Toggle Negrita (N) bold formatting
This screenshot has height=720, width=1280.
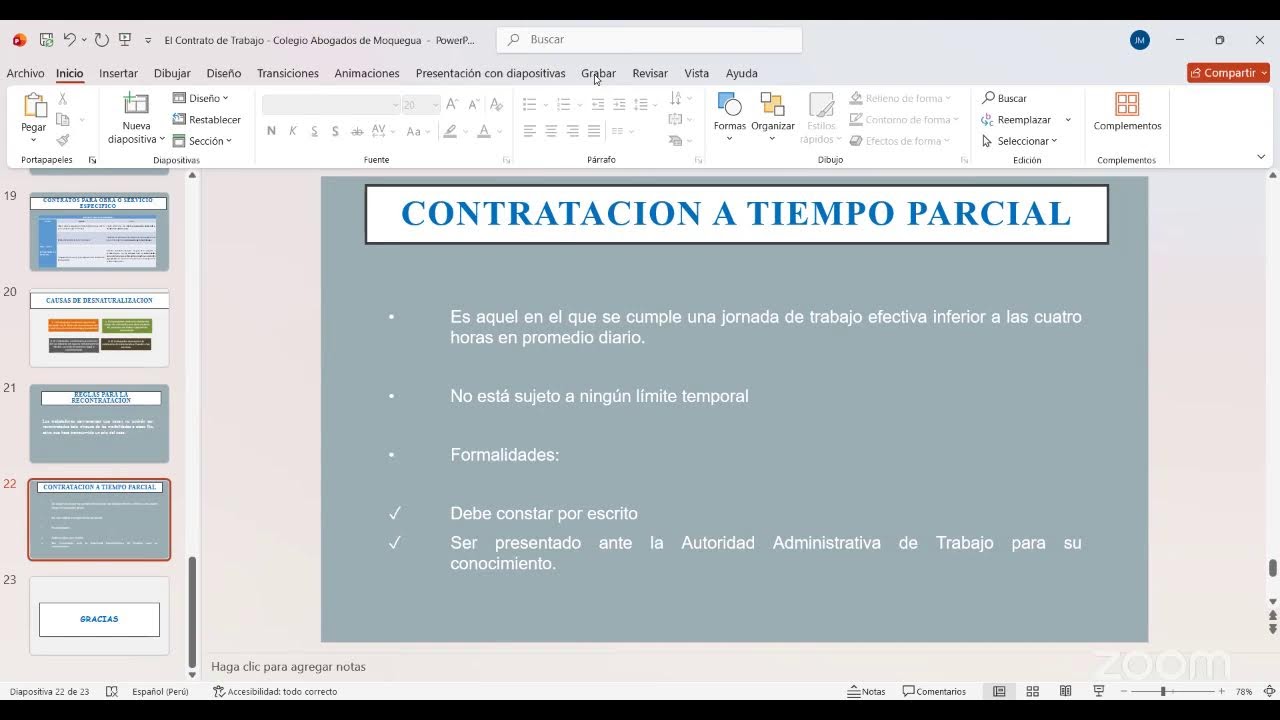click(271, 131)
